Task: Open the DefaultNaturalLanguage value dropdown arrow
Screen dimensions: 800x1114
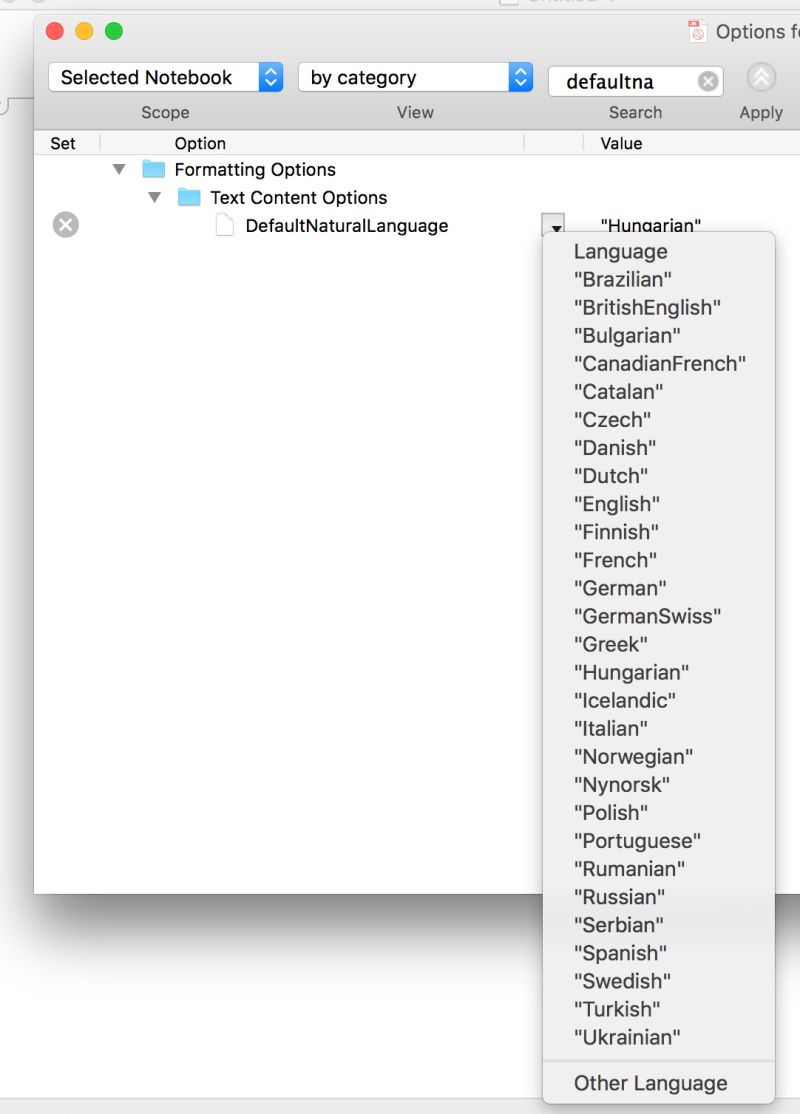Action: pos(555,226)
